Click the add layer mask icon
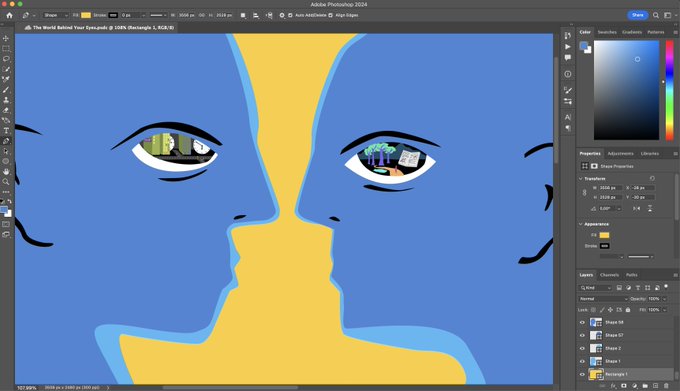 [x=624, y=385]
